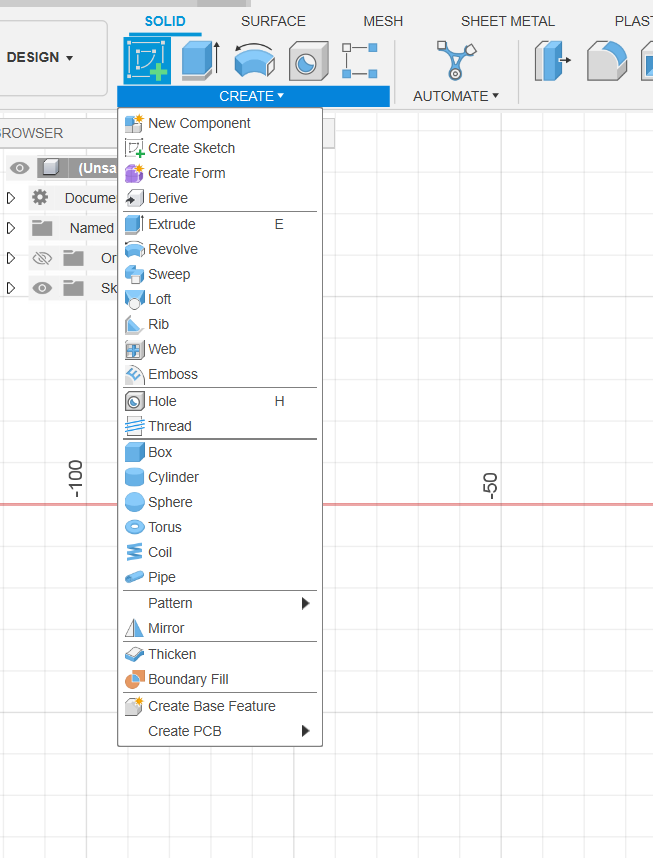Choose New Component from Create menu

(x=220, y=123)
